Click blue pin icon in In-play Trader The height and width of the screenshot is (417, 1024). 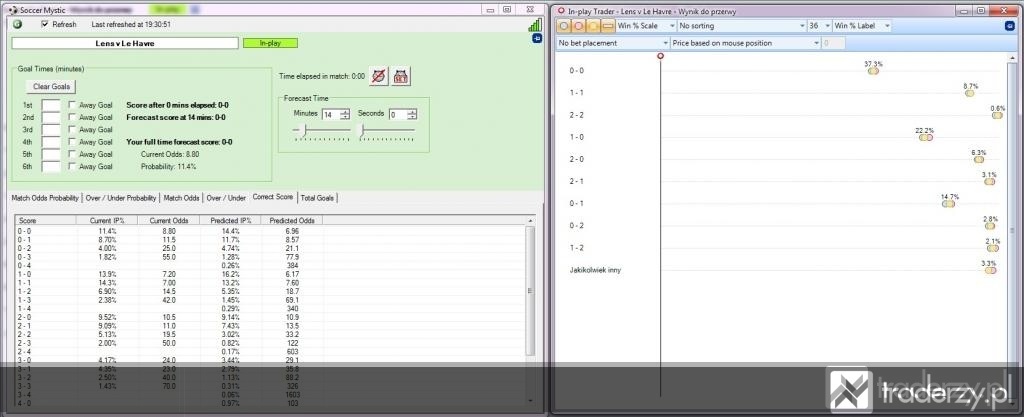tap(1009, 26)
